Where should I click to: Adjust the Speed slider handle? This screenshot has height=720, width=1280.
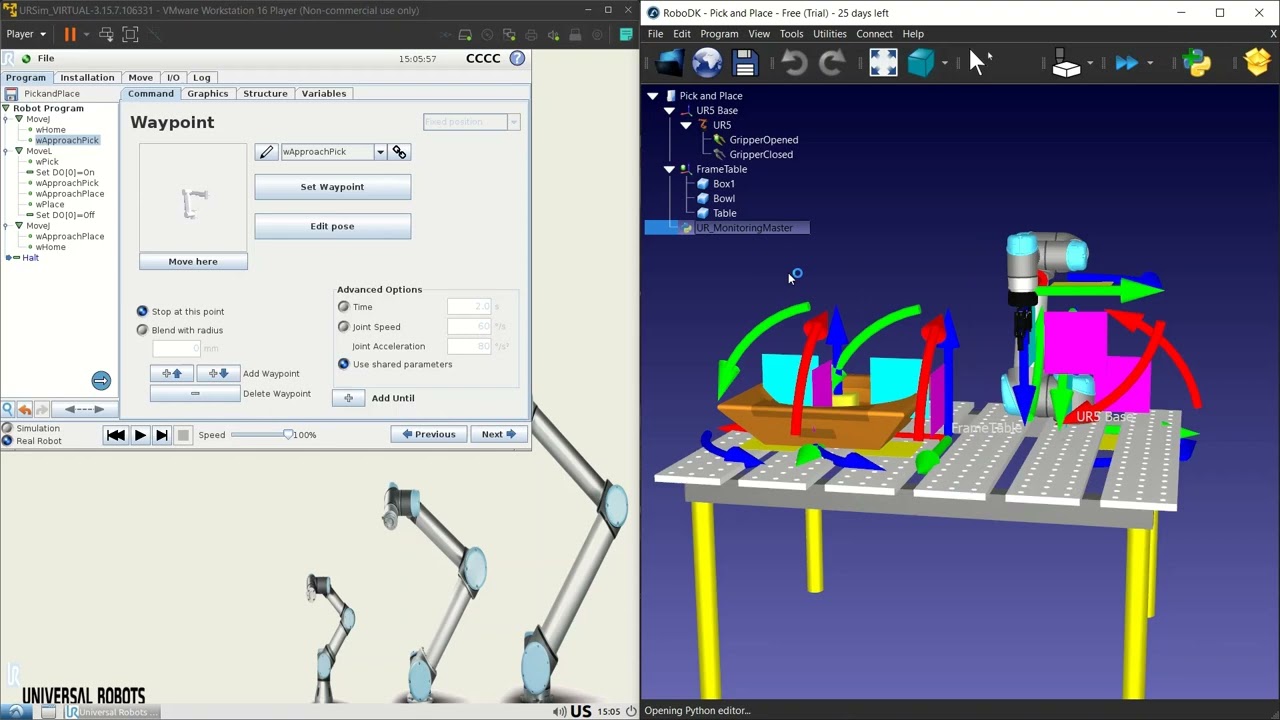[288, 434]
